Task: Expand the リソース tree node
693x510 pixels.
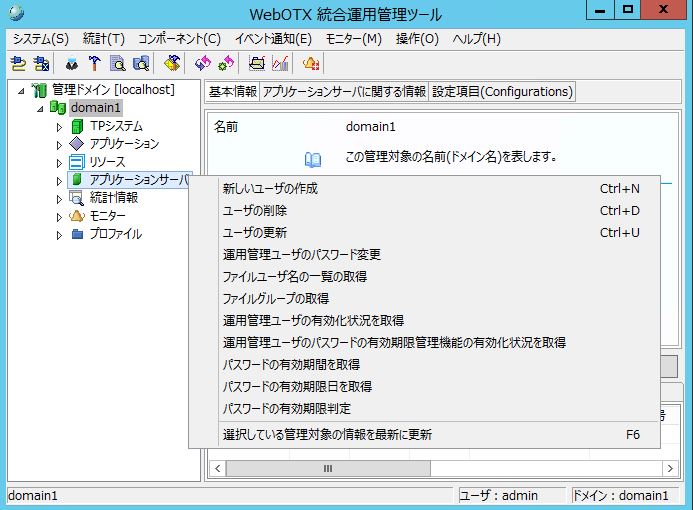Action: coord(60,162)
